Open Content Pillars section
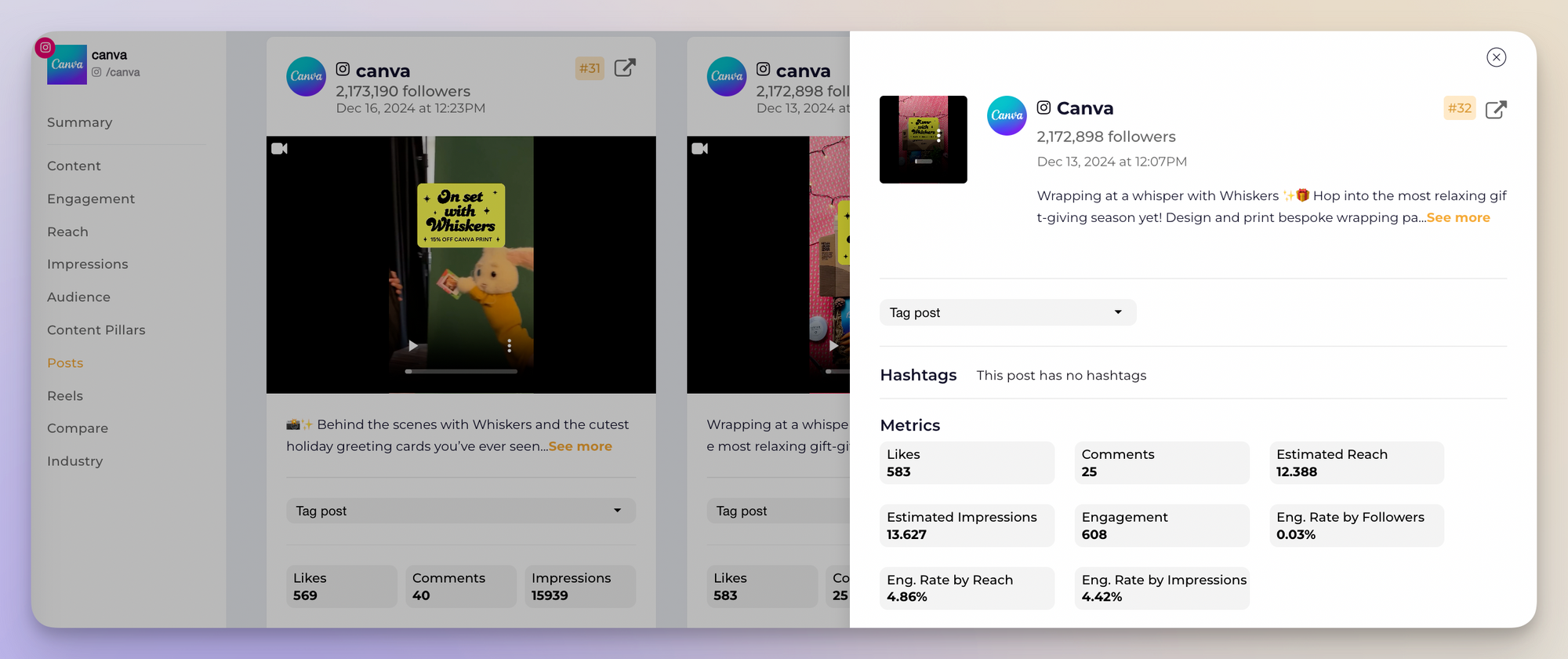1568x659 pixels. (x=96, y=330)
